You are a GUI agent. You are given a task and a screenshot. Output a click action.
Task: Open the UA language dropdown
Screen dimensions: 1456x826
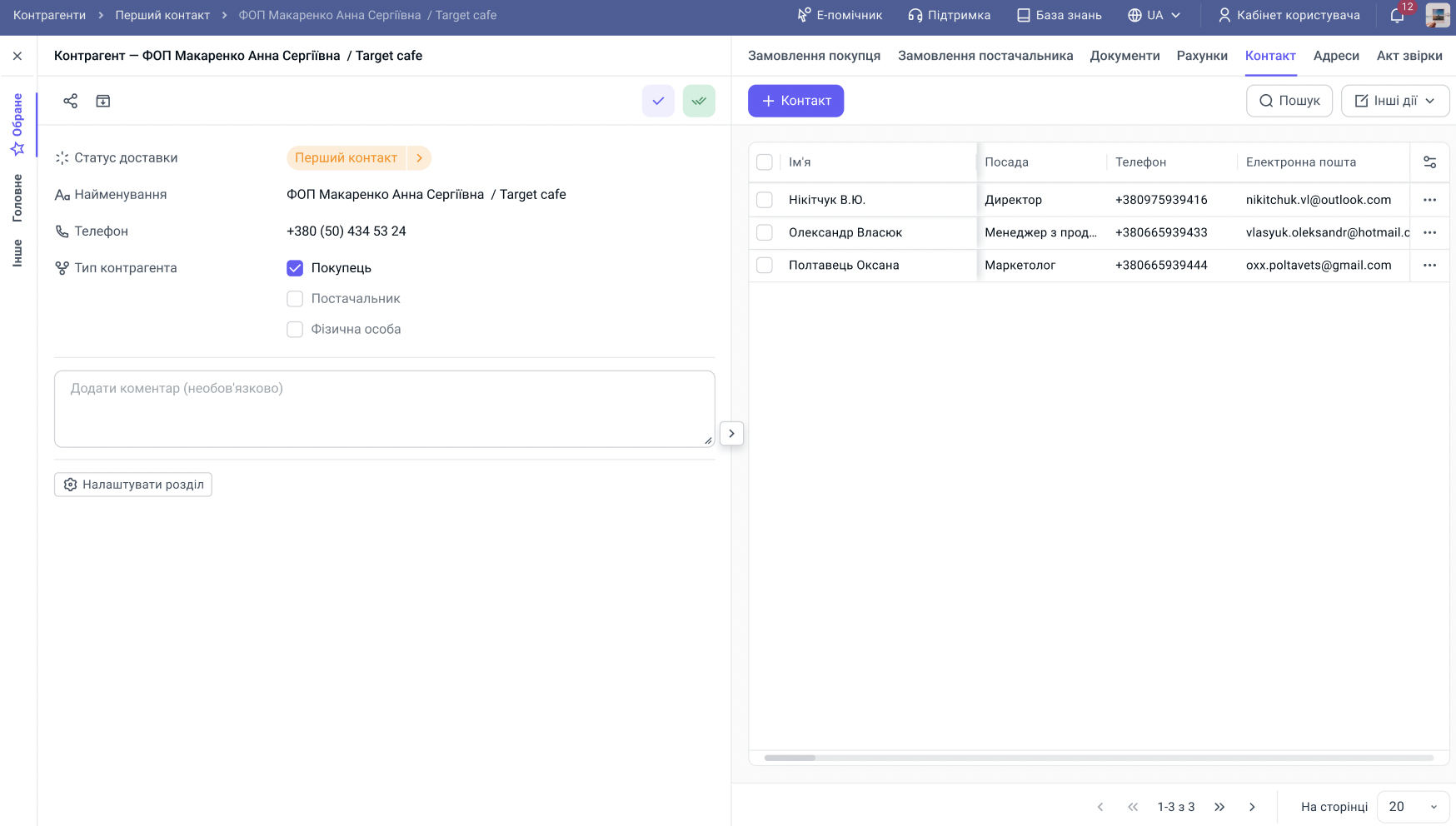(1154, 15)
